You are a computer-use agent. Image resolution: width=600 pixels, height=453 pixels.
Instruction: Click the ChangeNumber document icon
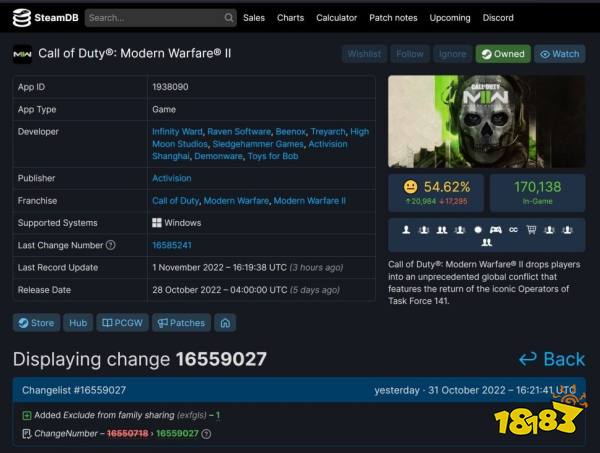(x=27, y=434)
